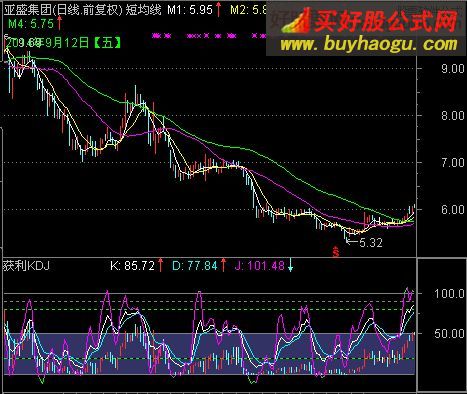Open the 获利KDJ indicator label

pyautogui.click(x=26, y=266)
